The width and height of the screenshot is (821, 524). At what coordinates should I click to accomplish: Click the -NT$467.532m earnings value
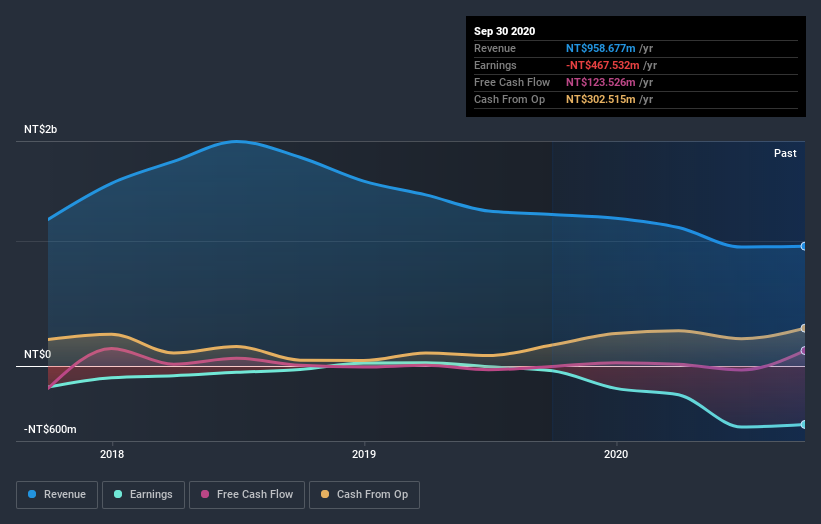603,65
